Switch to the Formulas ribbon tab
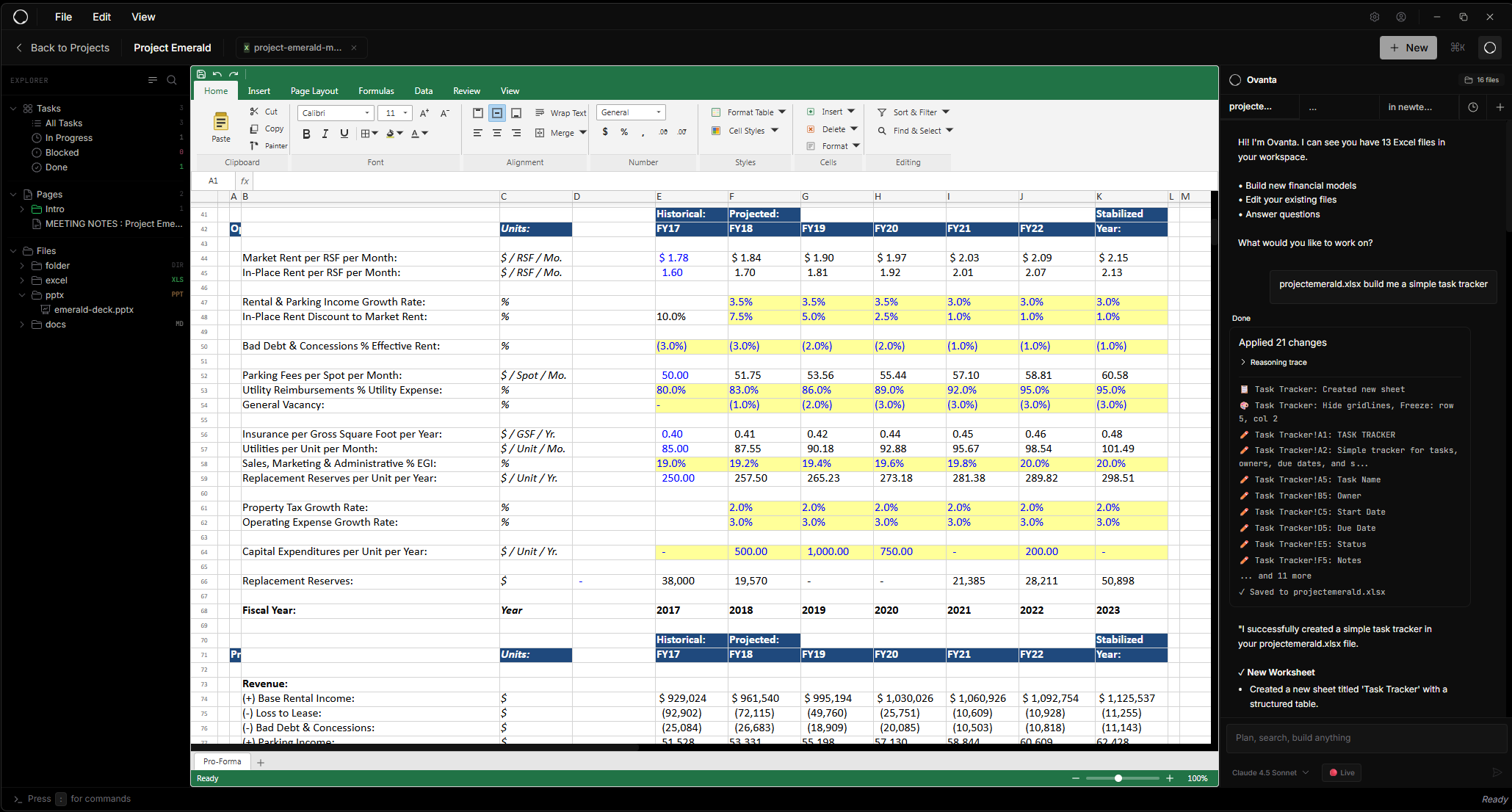The height and width of the screenshot is (812, 1512). 376,90
